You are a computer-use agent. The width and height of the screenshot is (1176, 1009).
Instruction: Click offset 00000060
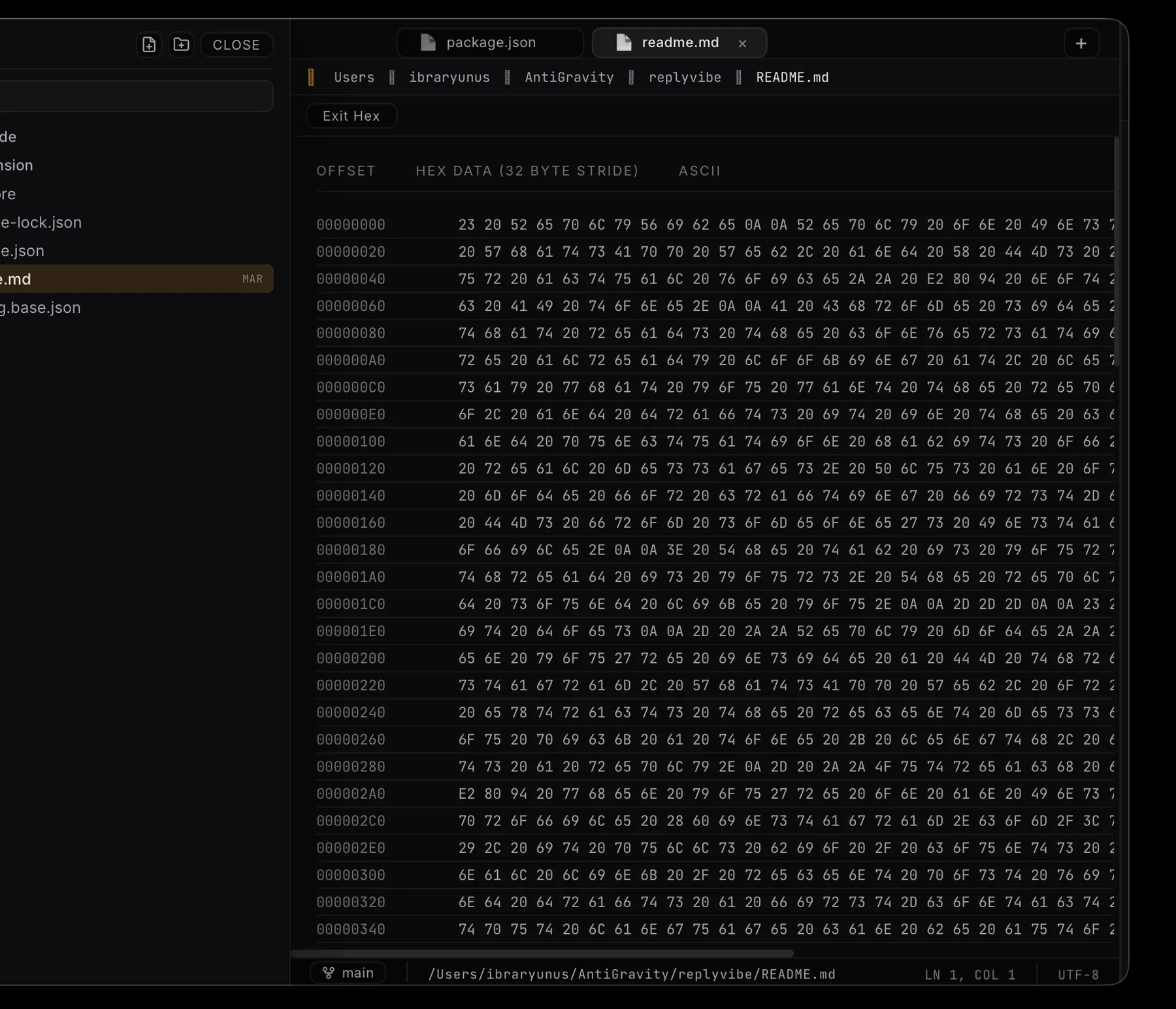tap(351, 306)
